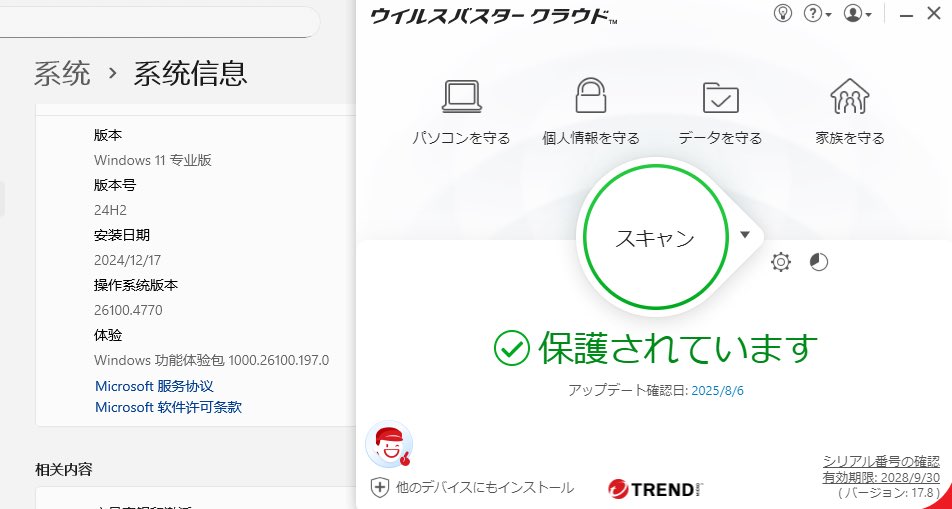Click the red-capped mascot avatar icon
The height and width of the screenshot is (509, 952).
coord(389,445)
